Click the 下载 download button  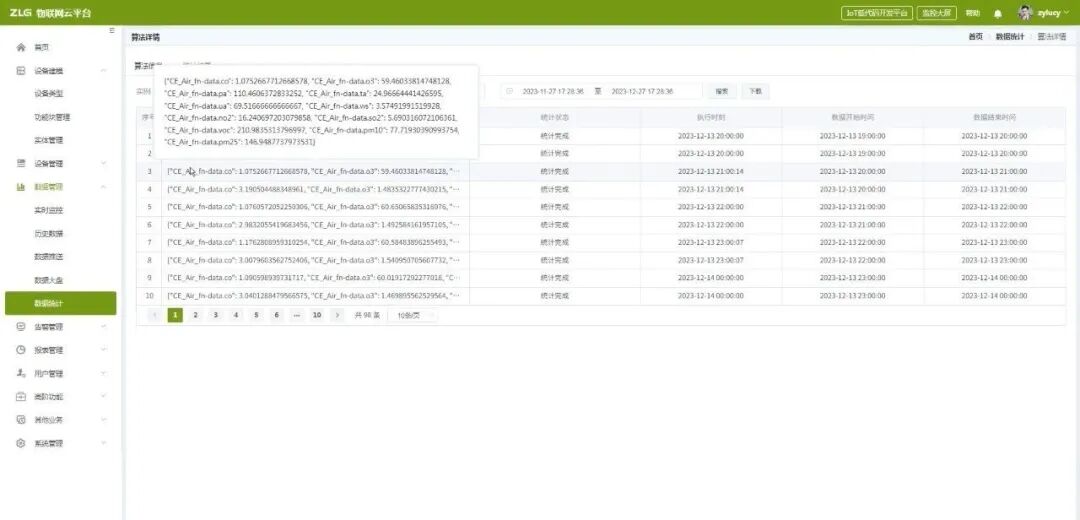(756, 91)
